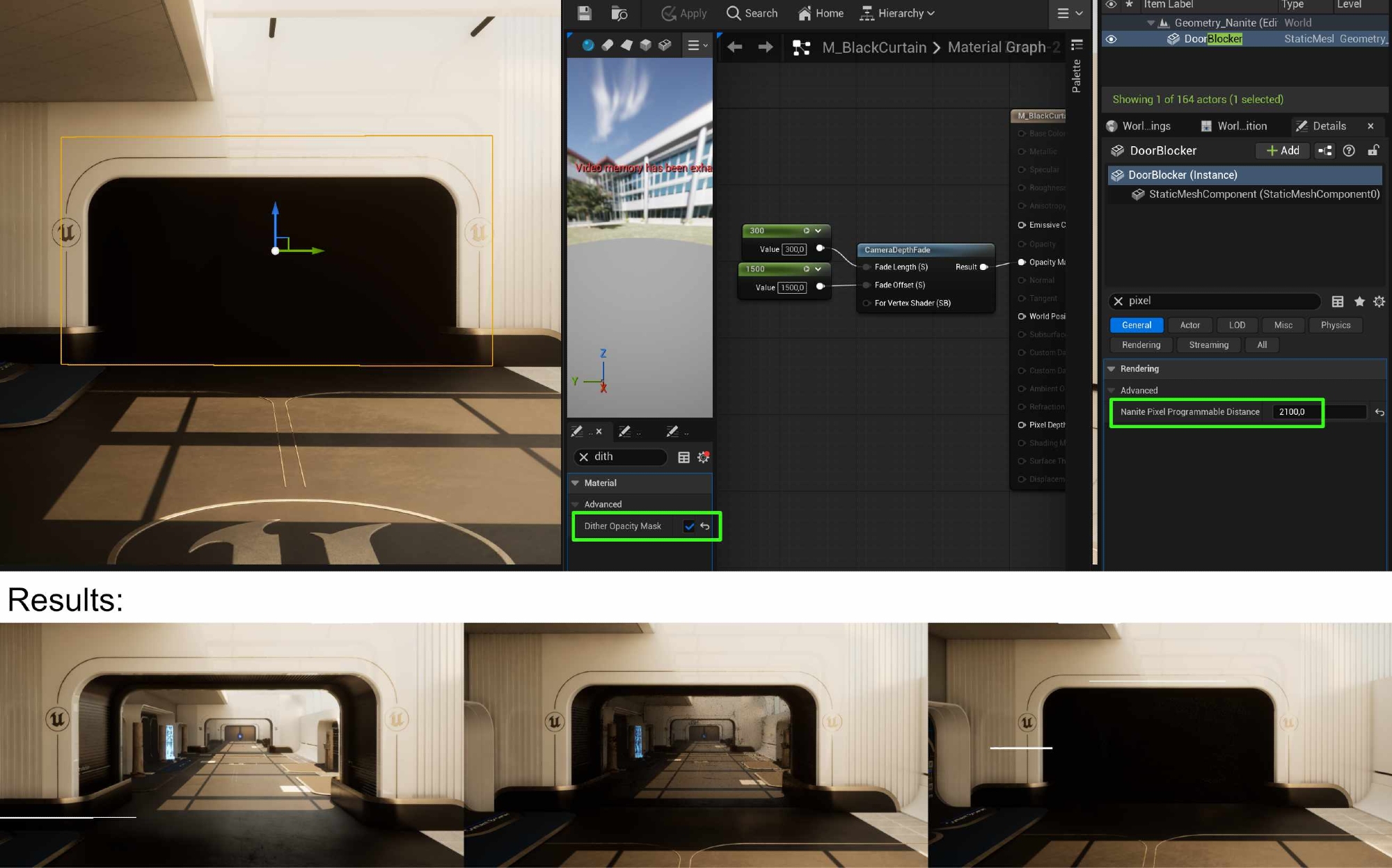Viewport: 1392px width, 868px height.
Task: Open the Hierarchy dropdown
Action: point(899,13)
